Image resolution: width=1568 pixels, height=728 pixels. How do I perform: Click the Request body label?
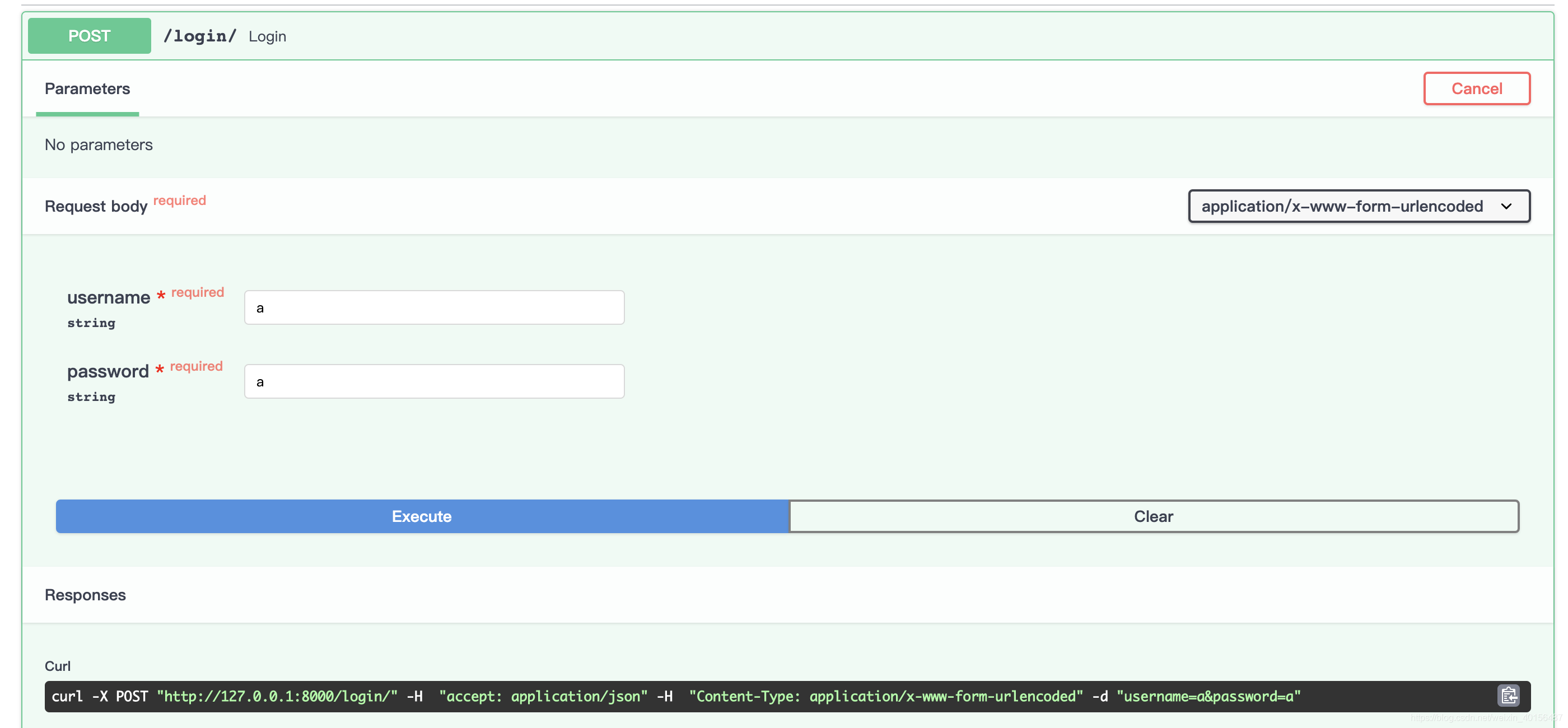[96, 206]
